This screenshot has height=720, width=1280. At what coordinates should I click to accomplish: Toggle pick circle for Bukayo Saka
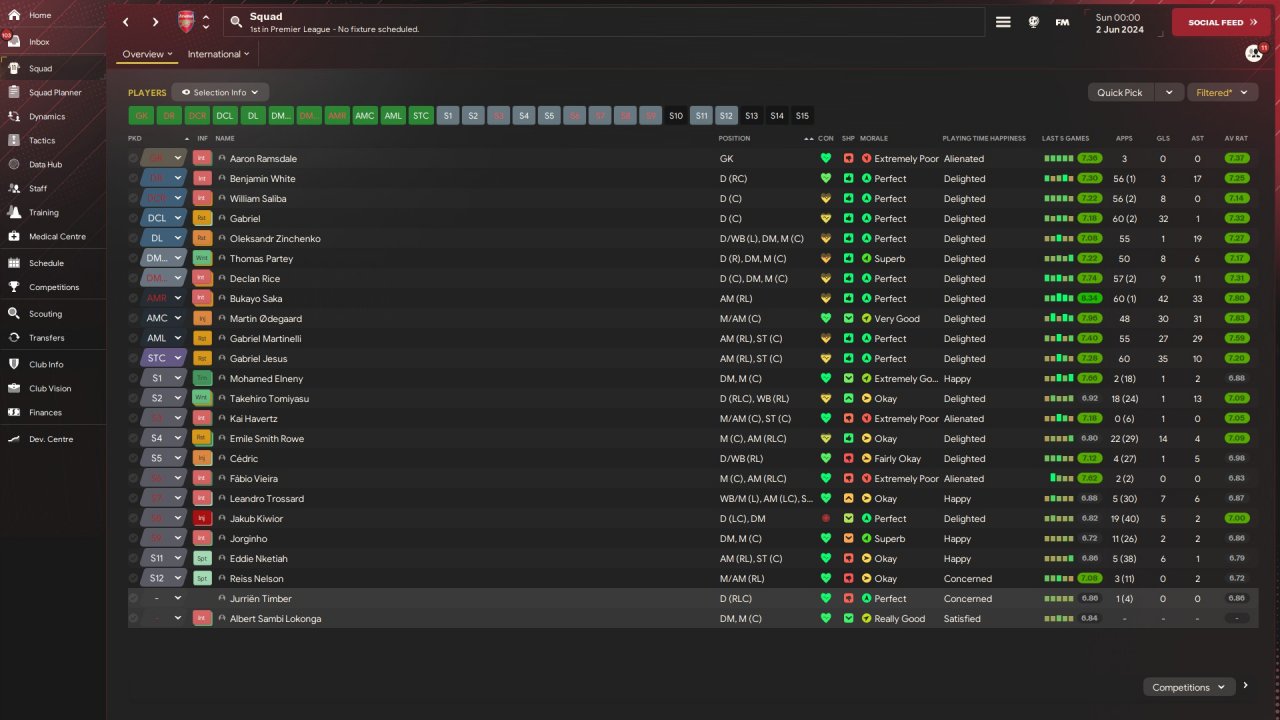coord(133,298)
